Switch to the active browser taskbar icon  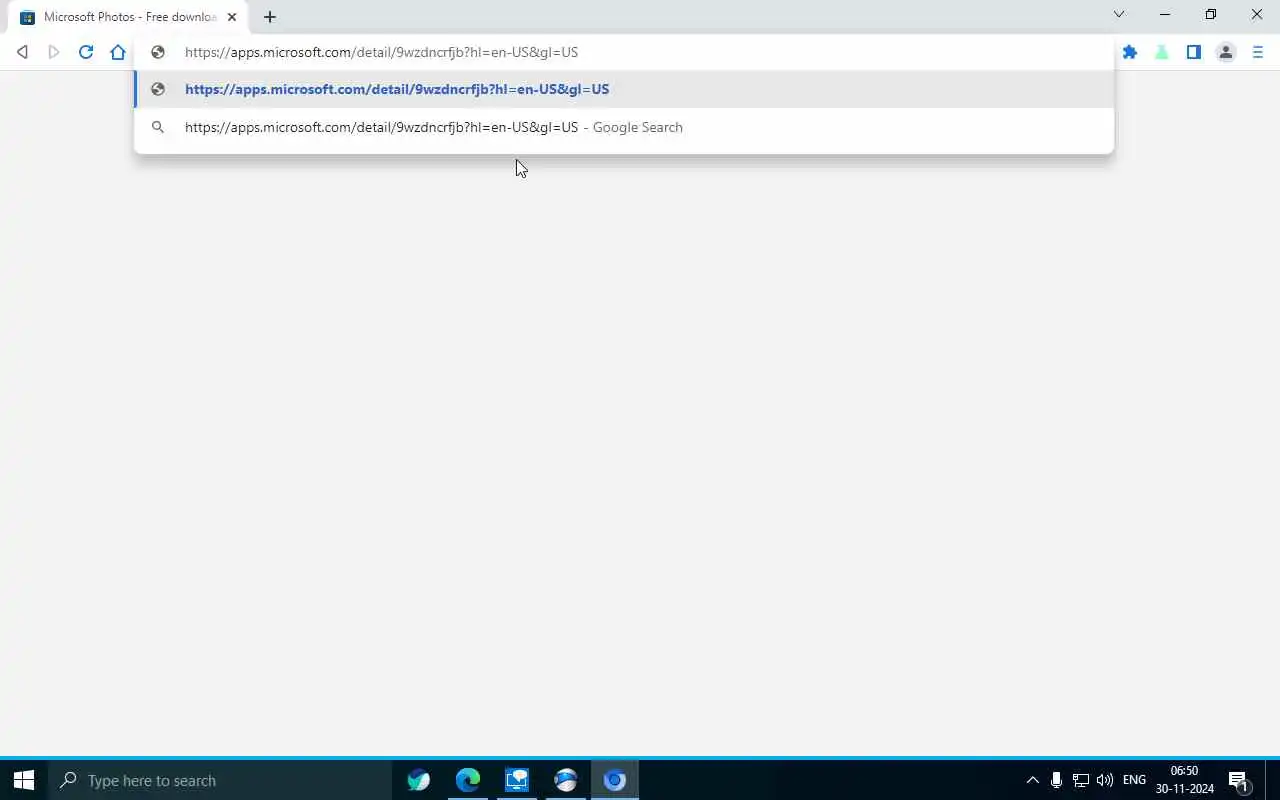(615, 780)
